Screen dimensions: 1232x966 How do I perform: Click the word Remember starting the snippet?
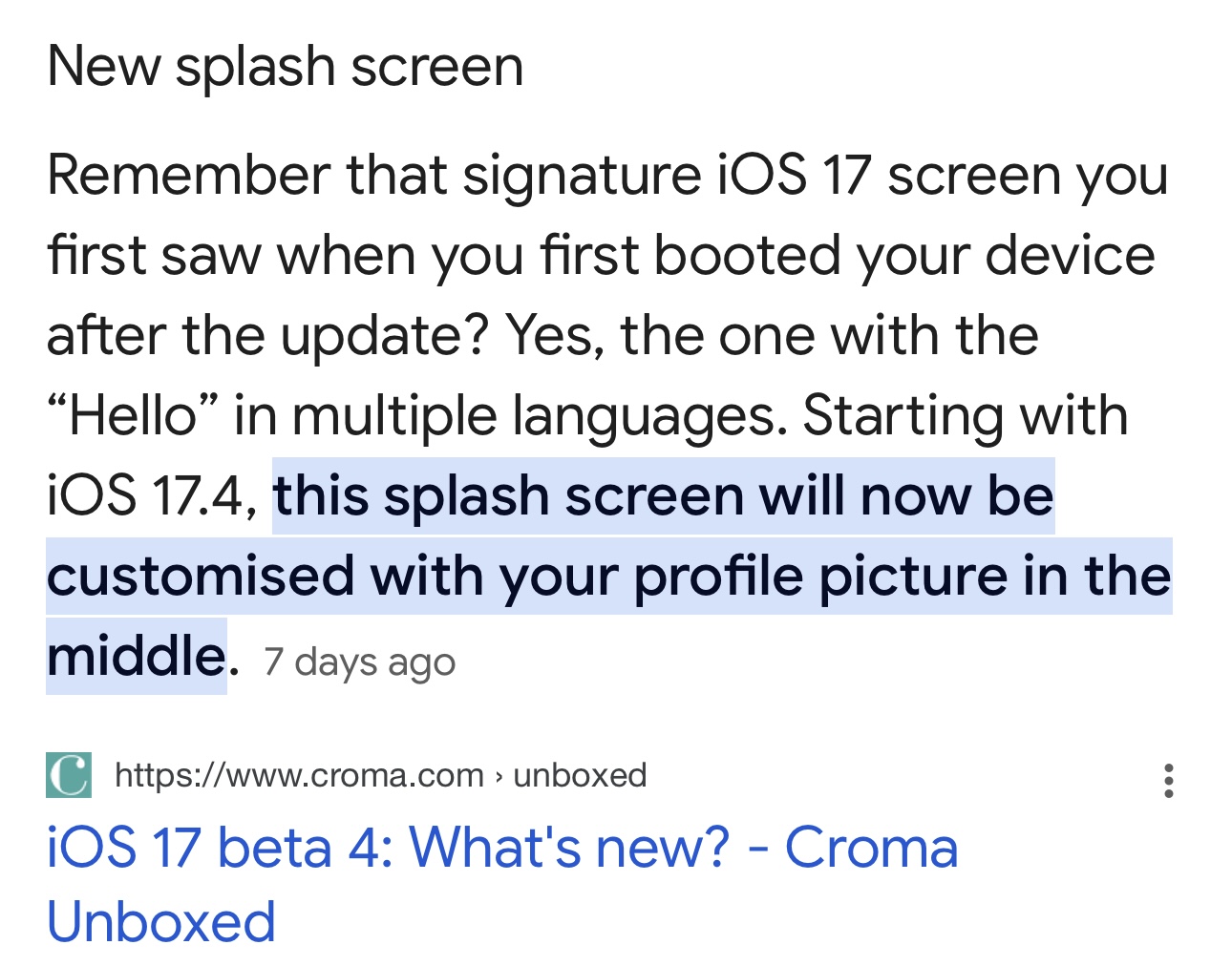188,176
